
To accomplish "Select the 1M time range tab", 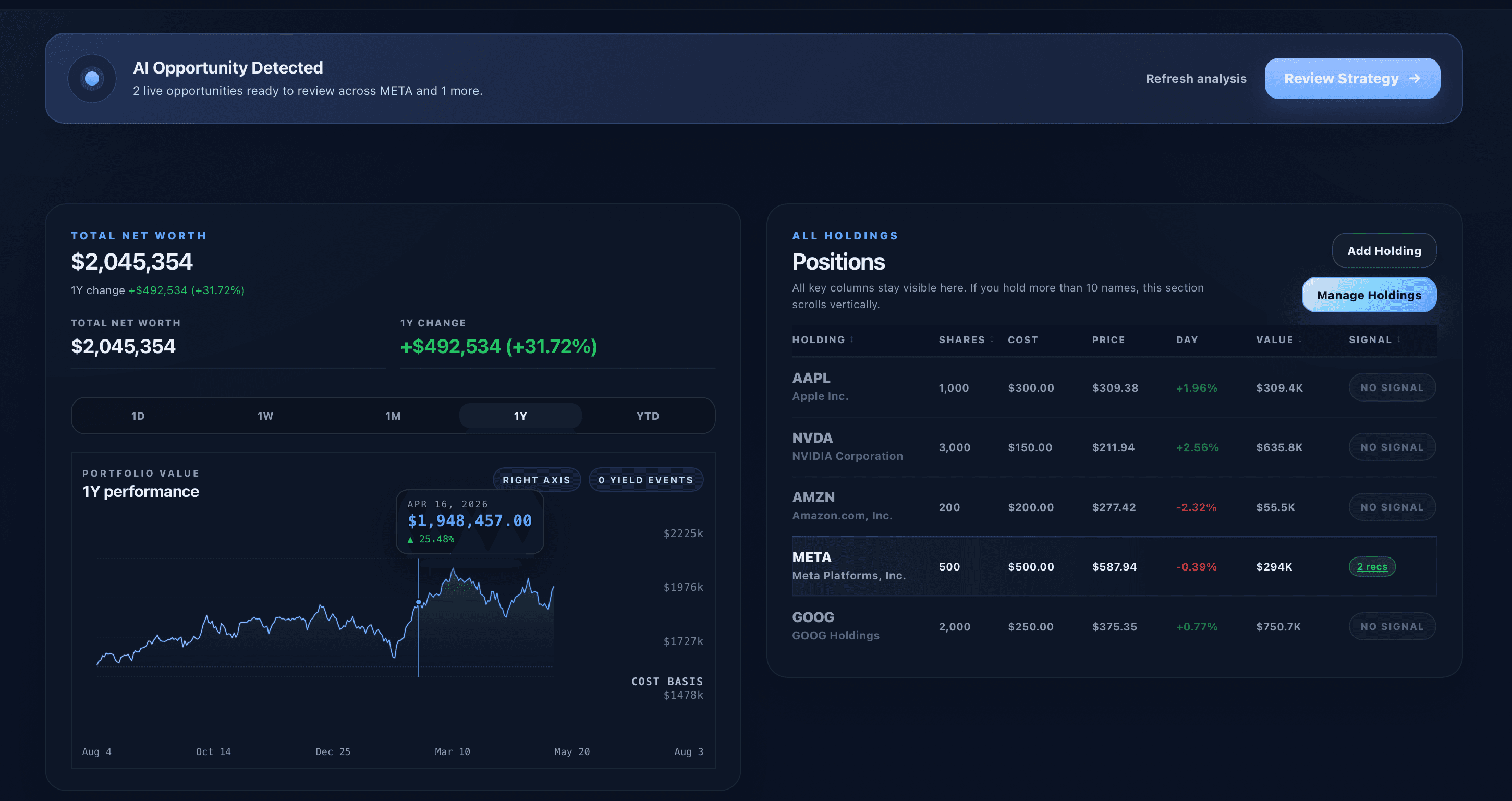I will tap(393, 416).
